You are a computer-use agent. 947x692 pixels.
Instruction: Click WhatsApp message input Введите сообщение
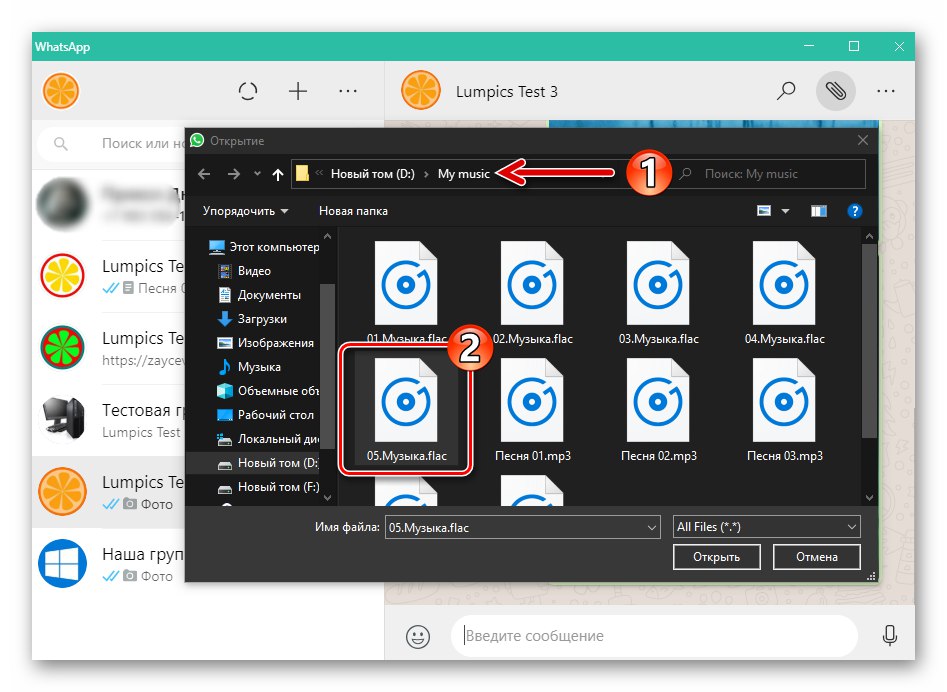[x=654, y=636]
